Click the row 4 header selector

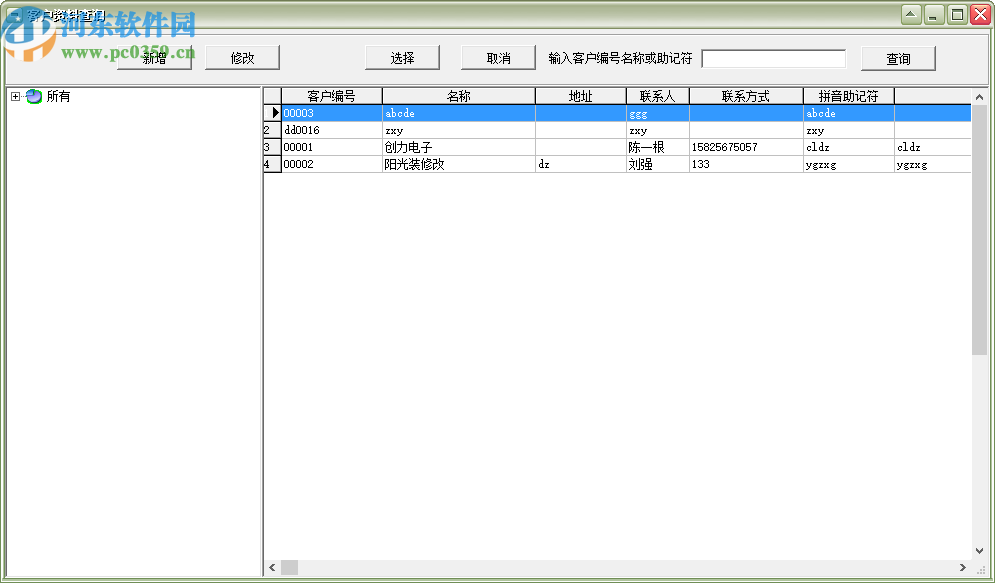tap(272, 164)
